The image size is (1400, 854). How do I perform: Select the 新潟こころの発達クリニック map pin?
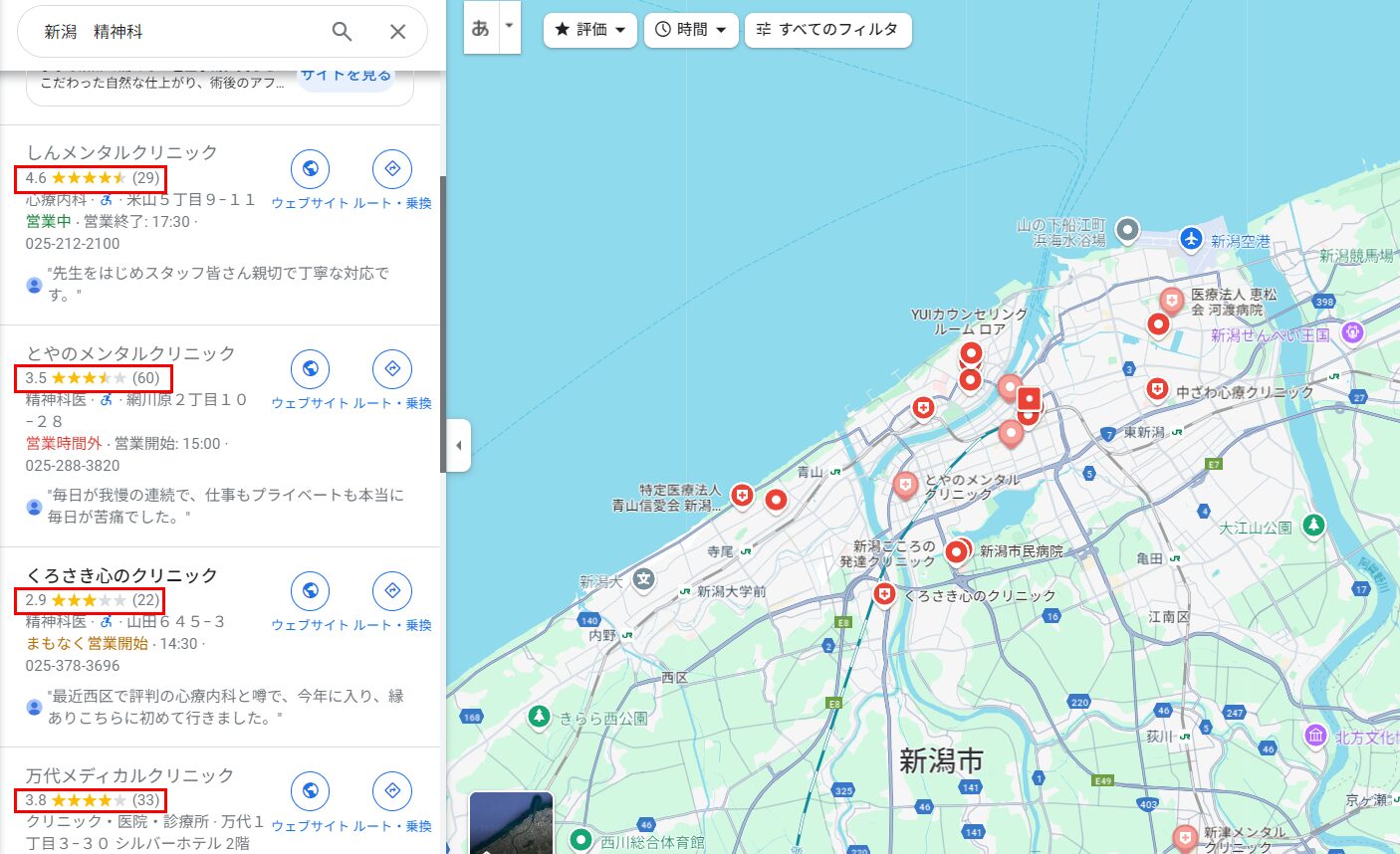point(957,550)
